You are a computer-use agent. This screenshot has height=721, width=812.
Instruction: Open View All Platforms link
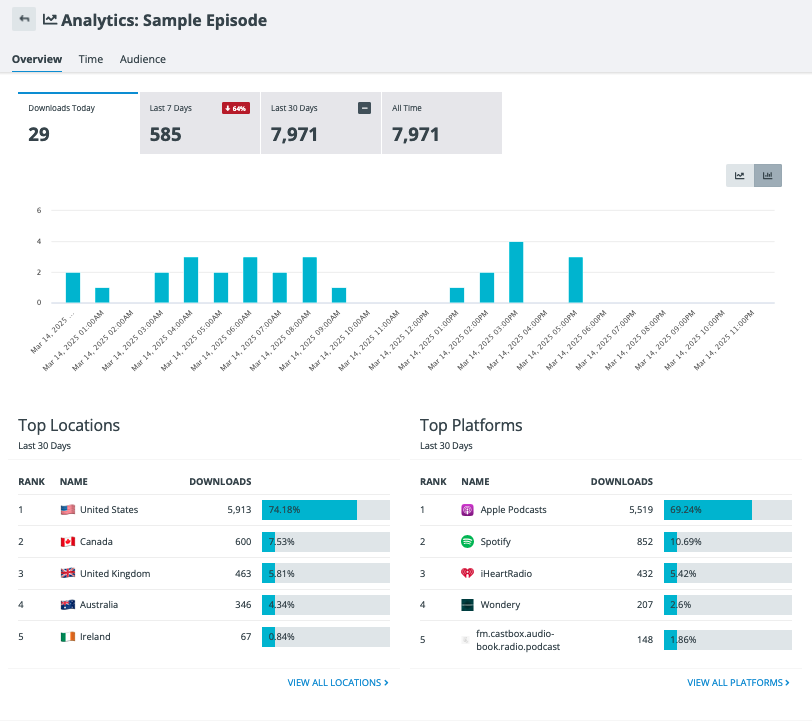[x=738, y=683]
